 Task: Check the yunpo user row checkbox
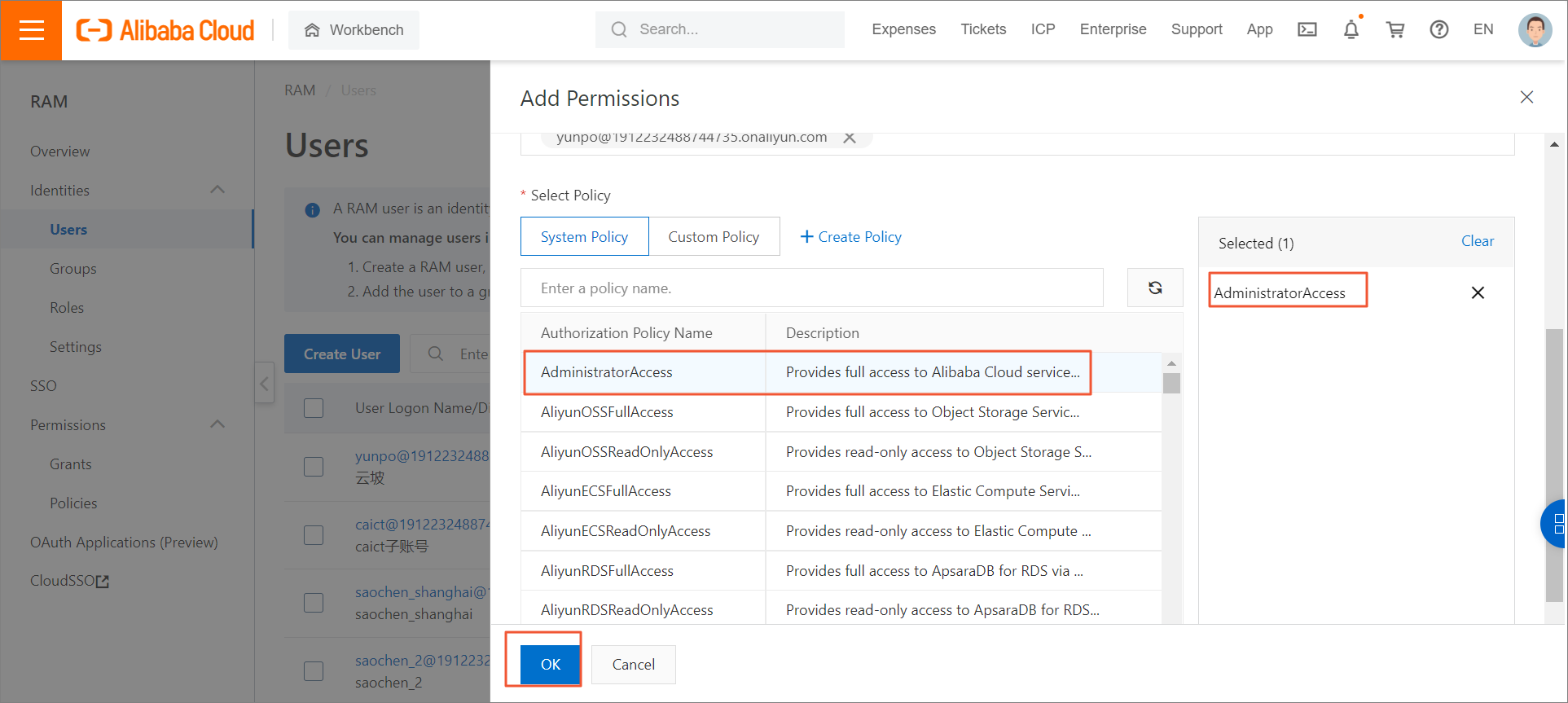tap(314, 467)
